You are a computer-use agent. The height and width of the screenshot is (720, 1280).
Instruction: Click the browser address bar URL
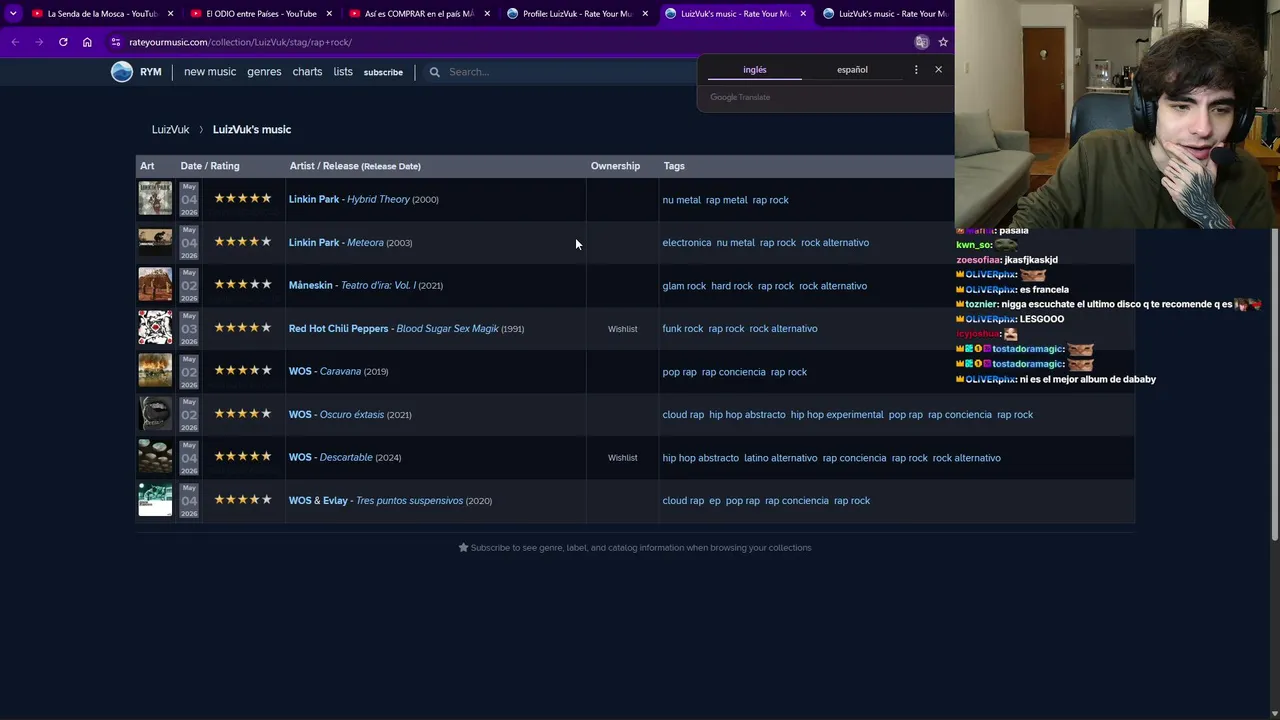(240, 42)
